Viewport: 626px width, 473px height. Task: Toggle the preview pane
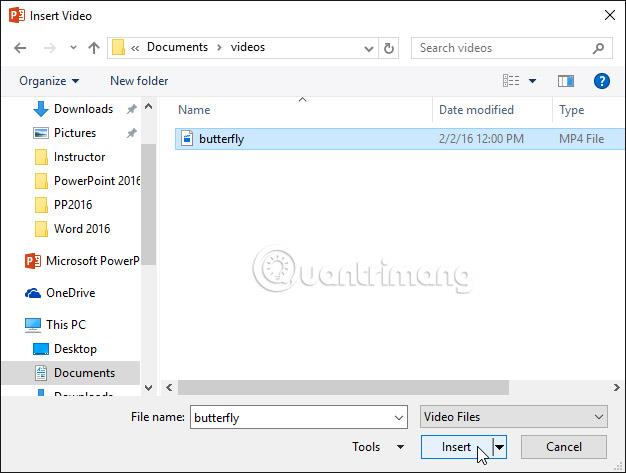566,81
